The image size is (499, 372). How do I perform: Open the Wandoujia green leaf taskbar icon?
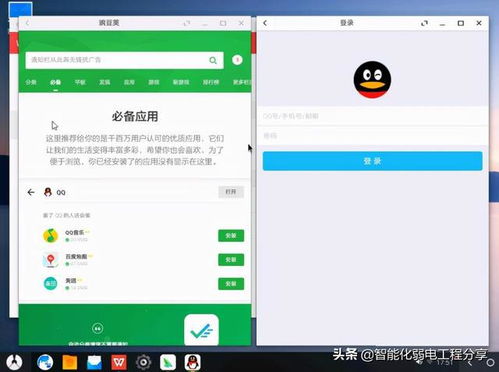pos(168,362)
